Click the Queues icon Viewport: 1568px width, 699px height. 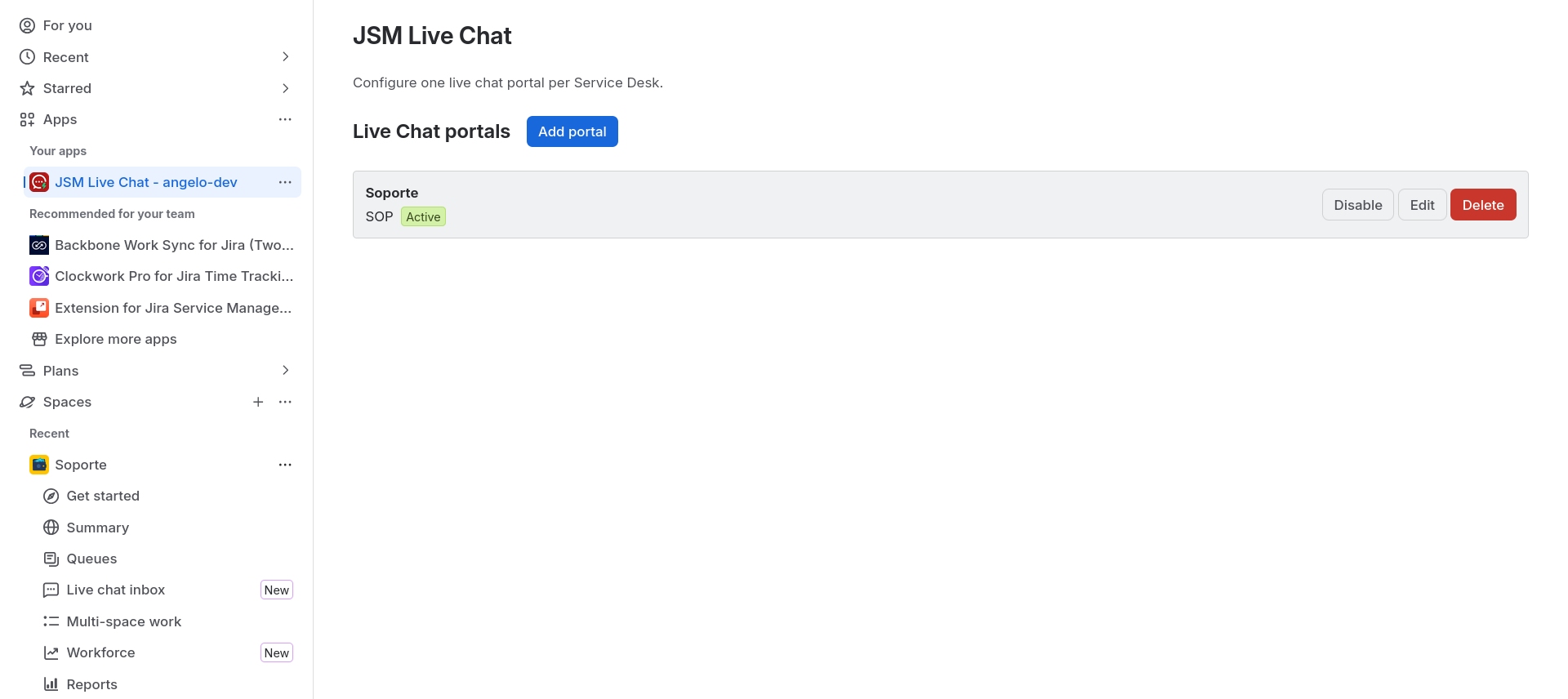point(51,559)
